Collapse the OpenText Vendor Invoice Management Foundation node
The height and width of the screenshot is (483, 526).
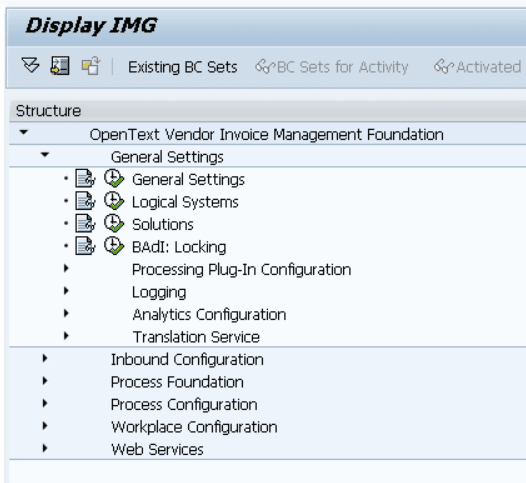[23, 132]
